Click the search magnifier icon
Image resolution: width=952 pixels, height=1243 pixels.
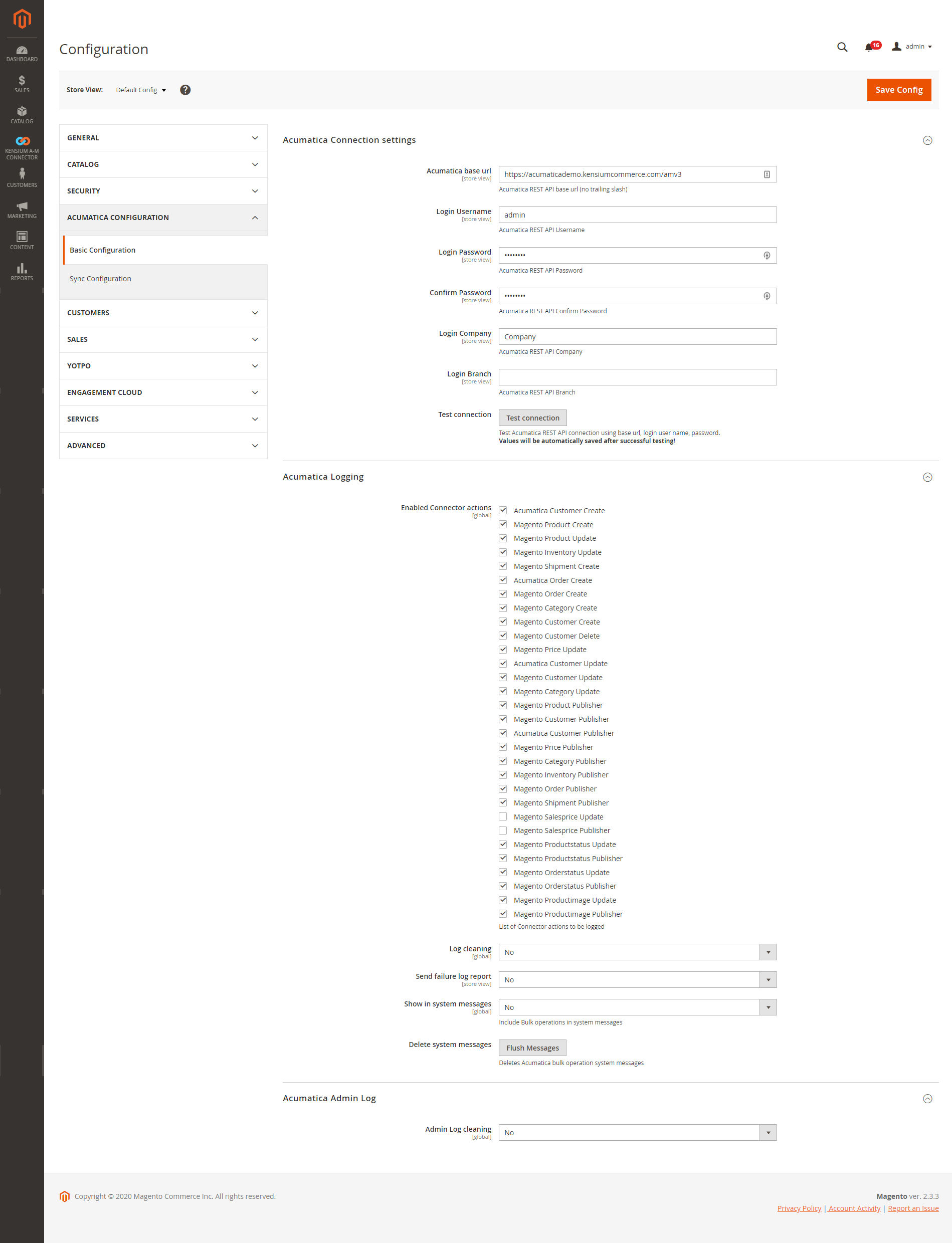pyautogui.click(x=842, y=47)
